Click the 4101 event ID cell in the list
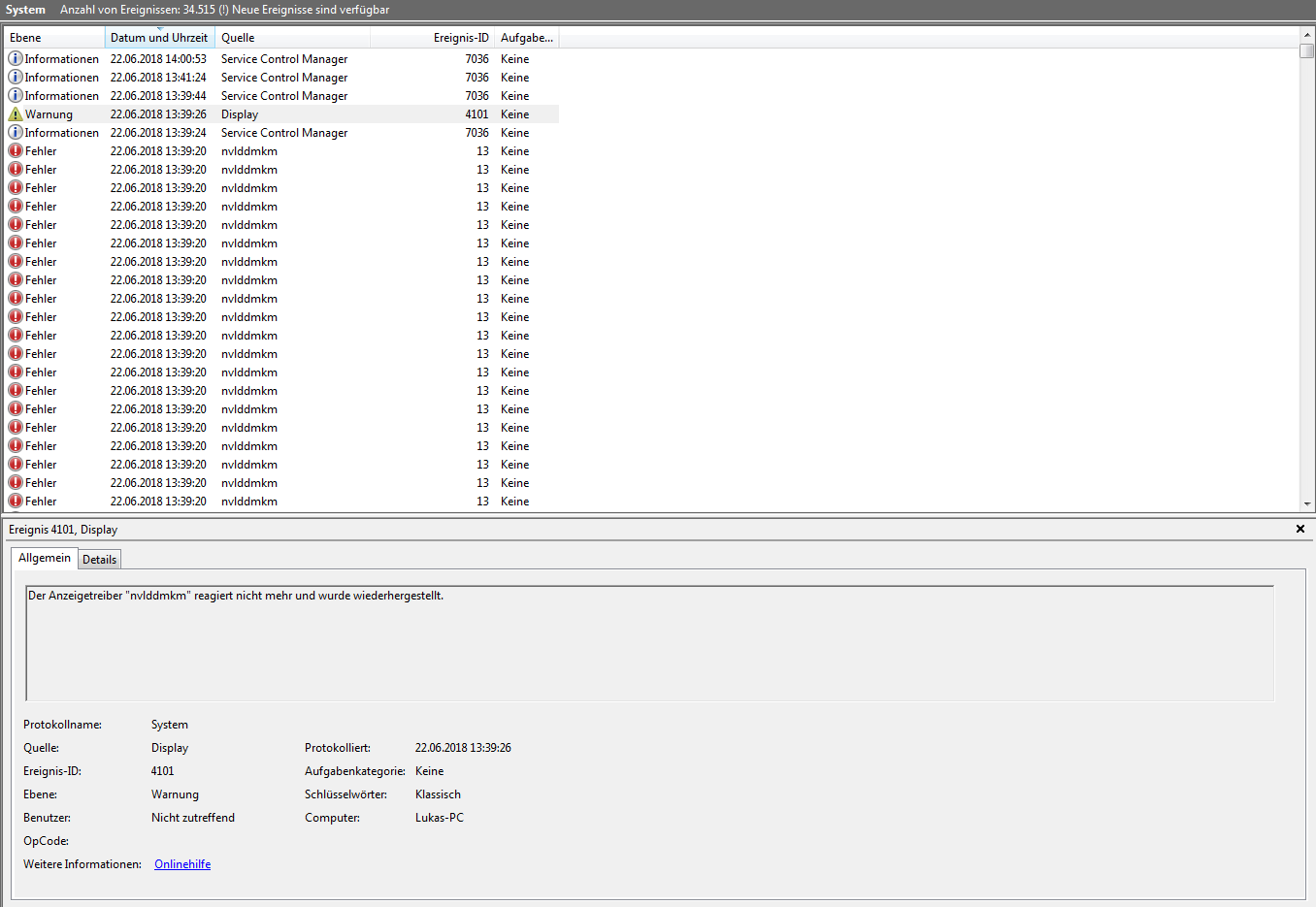This screenshot has width=1316, height=907. (x=477, y=114)
